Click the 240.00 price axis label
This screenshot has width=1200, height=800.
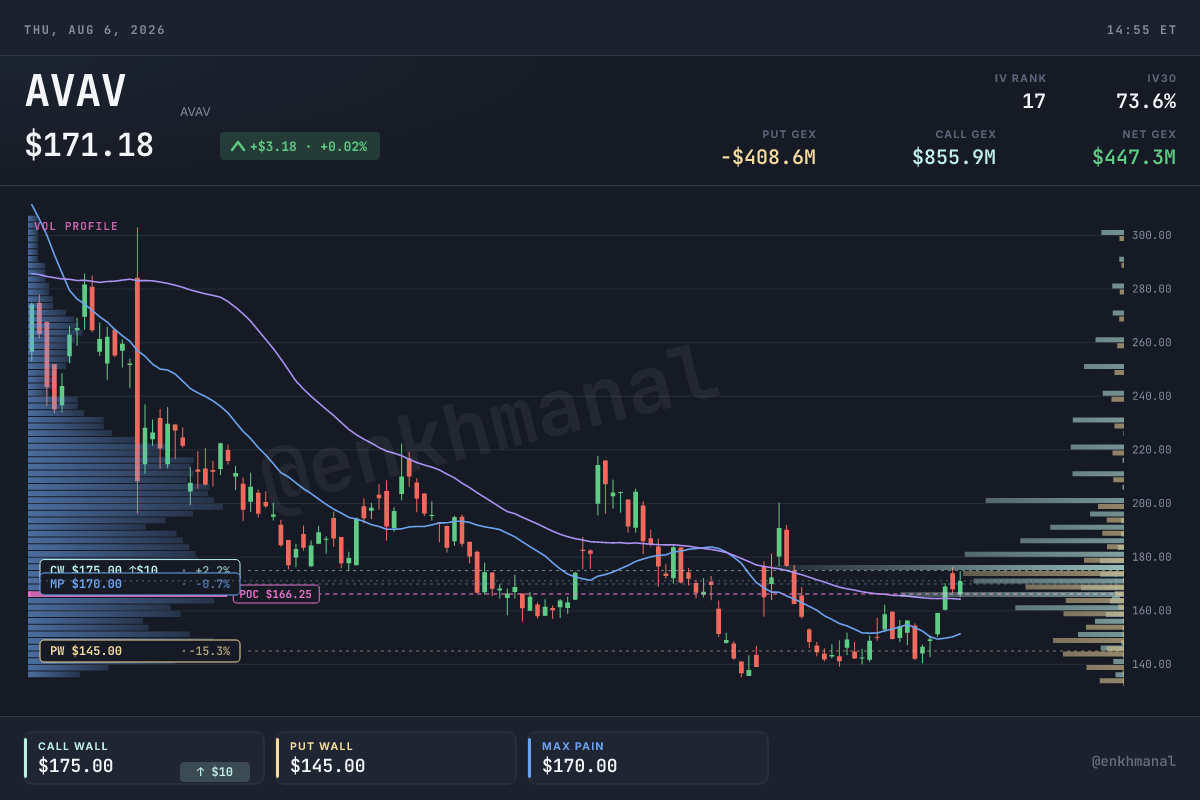pyautogui.click(x=1152, y=396)
